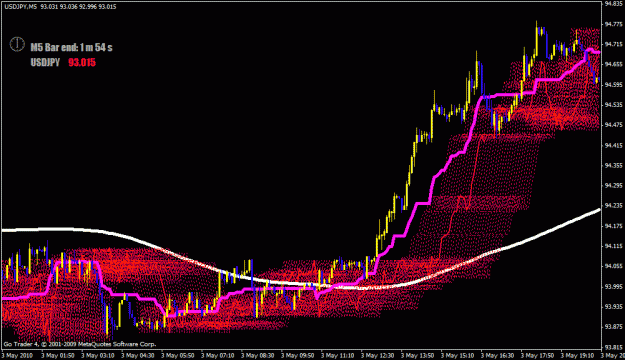This screenshot has height=360, width=625.
Task: Click the 94.055 price axis label
Action: 613,266
